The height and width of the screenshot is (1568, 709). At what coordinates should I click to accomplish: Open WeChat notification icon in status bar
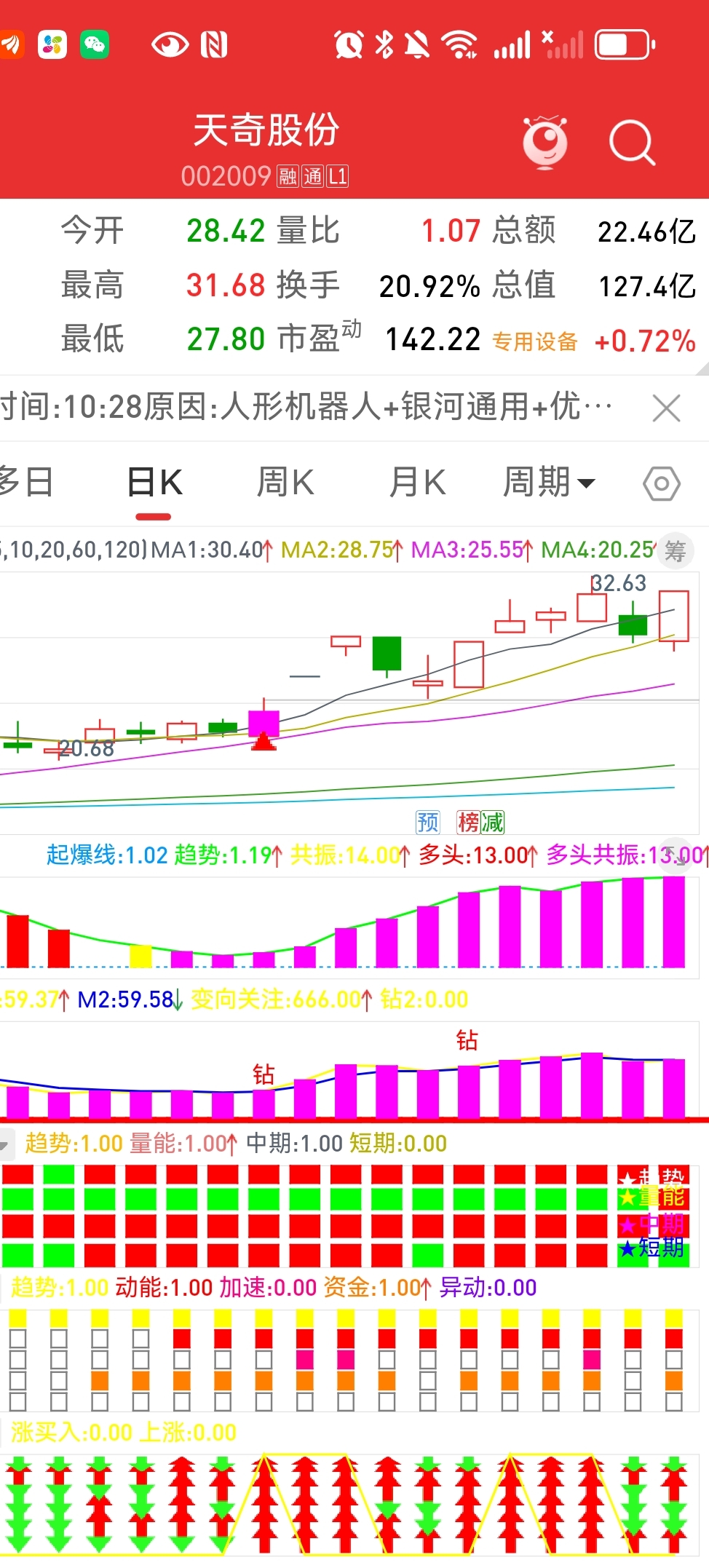pos(95,45)
